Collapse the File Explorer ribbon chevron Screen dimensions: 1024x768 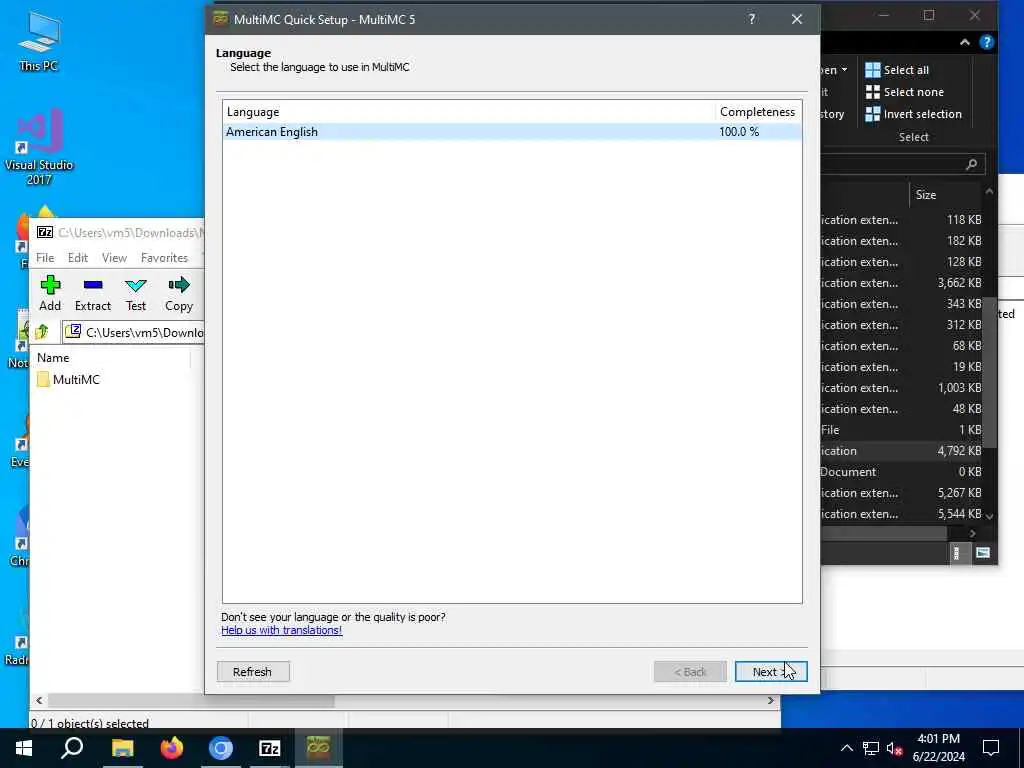[965, 42]
